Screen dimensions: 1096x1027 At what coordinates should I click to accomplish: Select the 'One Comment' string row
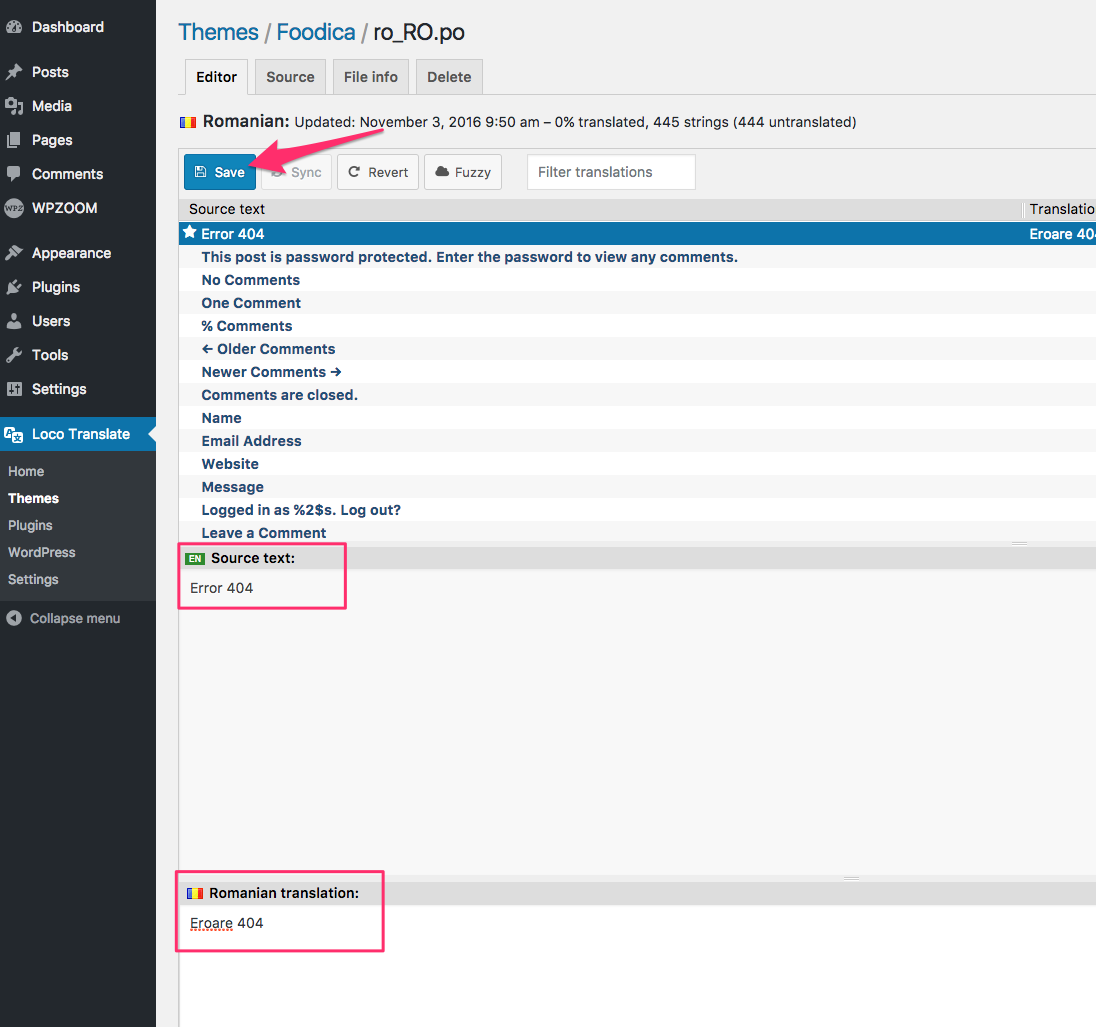[x=637, y=303]
